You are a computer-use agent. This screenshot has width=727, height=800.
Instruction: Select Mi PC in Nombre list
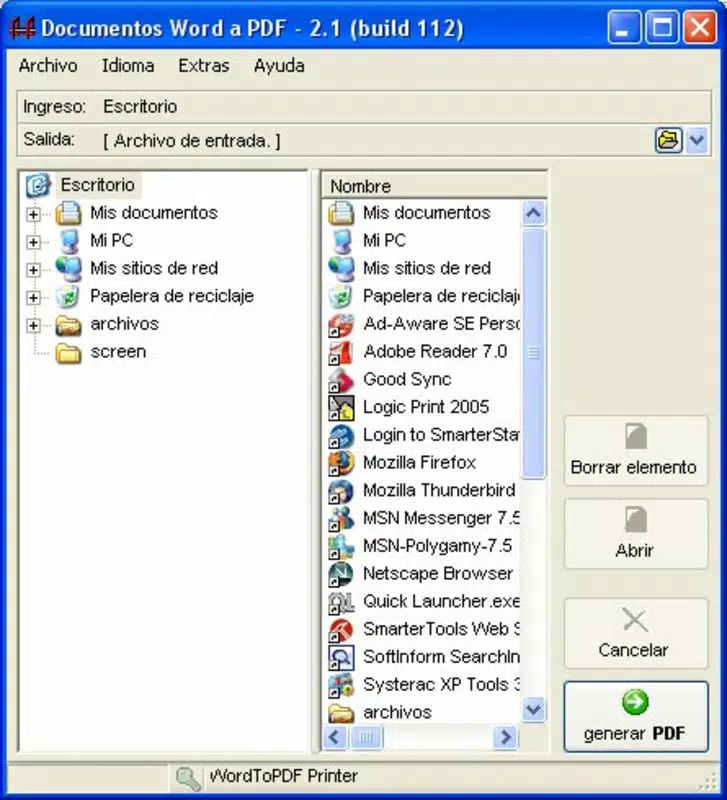(384, 241)
